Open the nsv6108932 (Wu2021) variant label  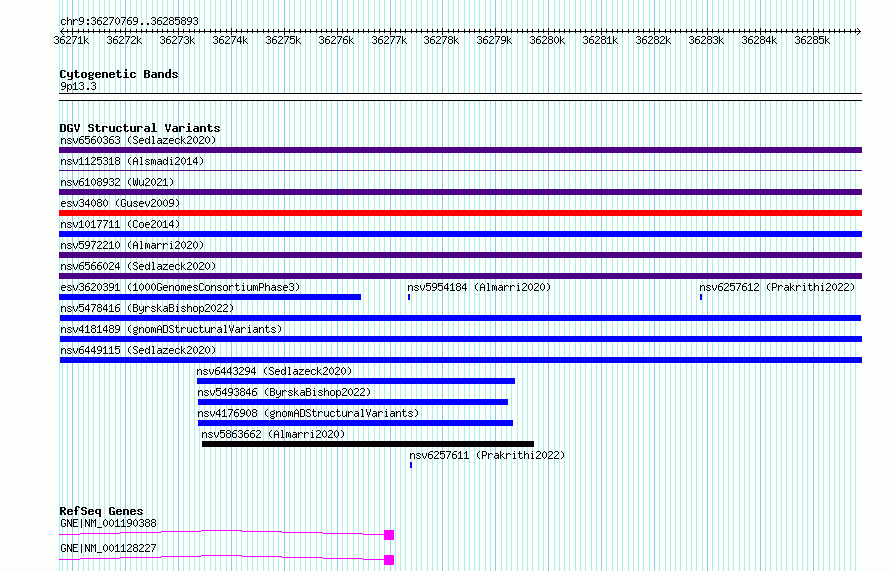(x=117, y=182)
